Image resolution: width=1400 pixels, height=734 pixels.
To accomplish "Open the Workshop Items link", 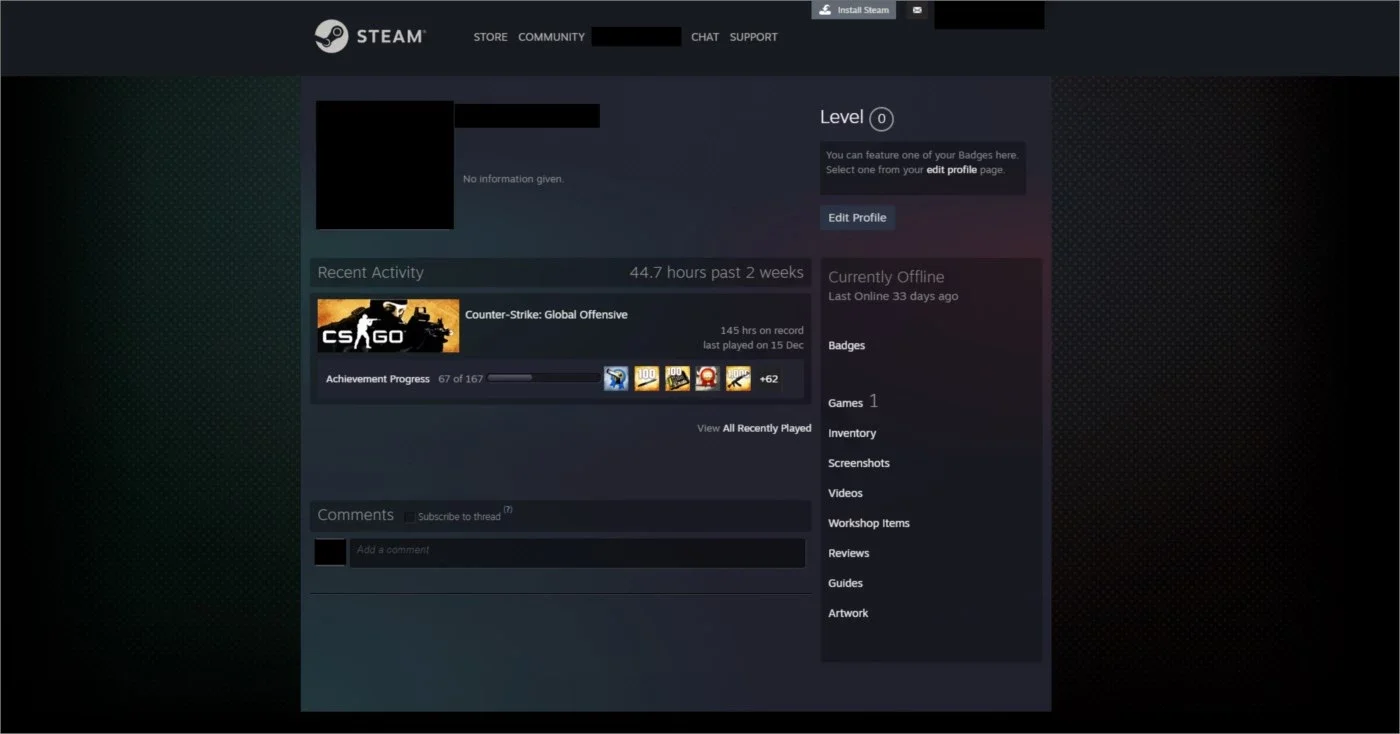I will click(x=868, y=523).
